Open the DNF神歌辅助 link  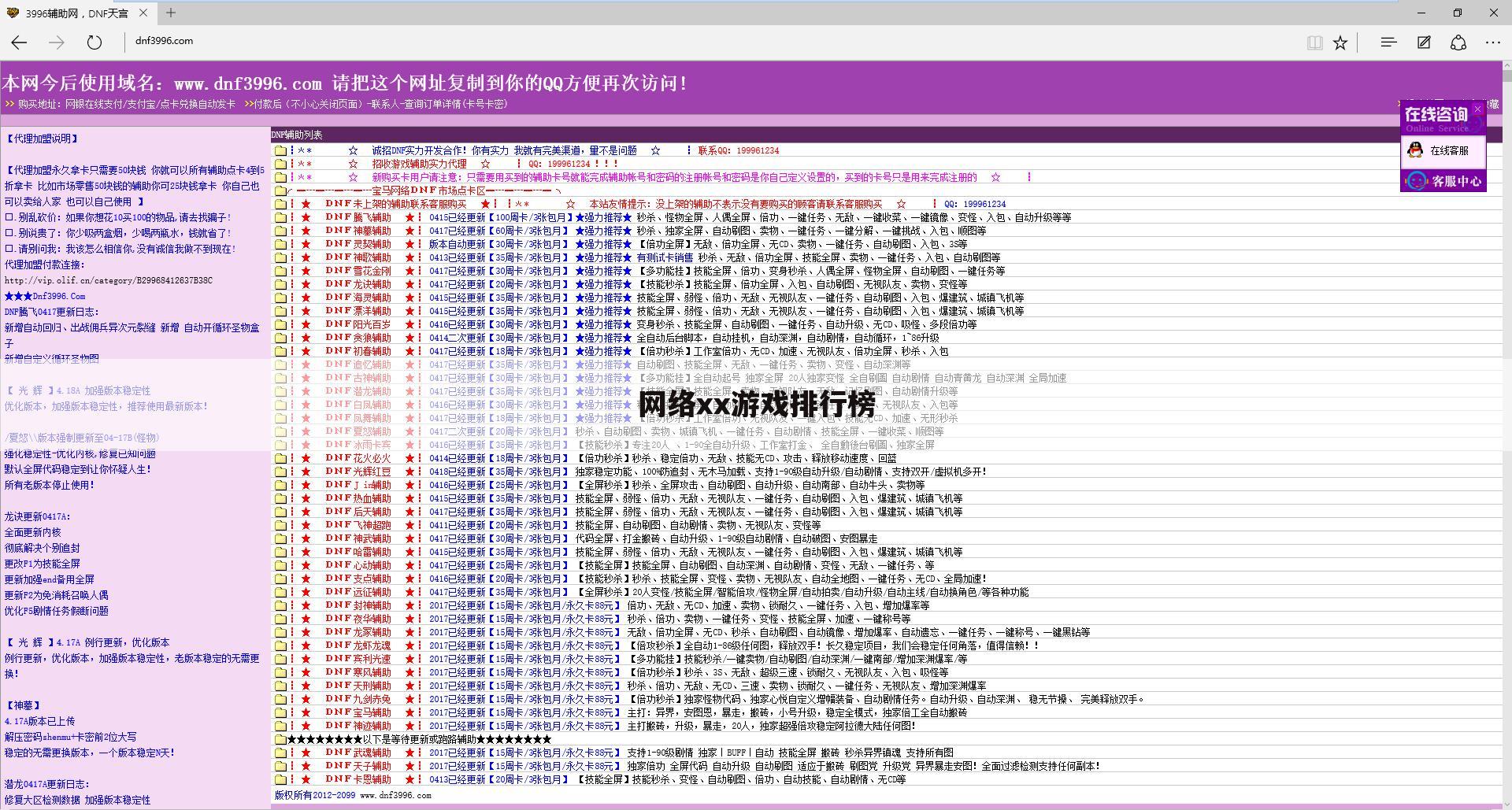tap(358, 258)
